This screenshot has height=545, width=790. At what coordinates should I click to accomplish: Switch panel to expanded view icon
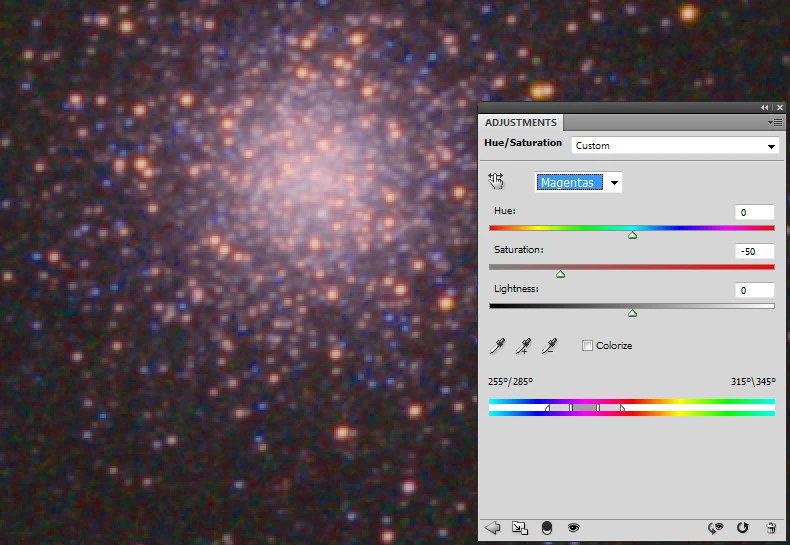point(519,527)
